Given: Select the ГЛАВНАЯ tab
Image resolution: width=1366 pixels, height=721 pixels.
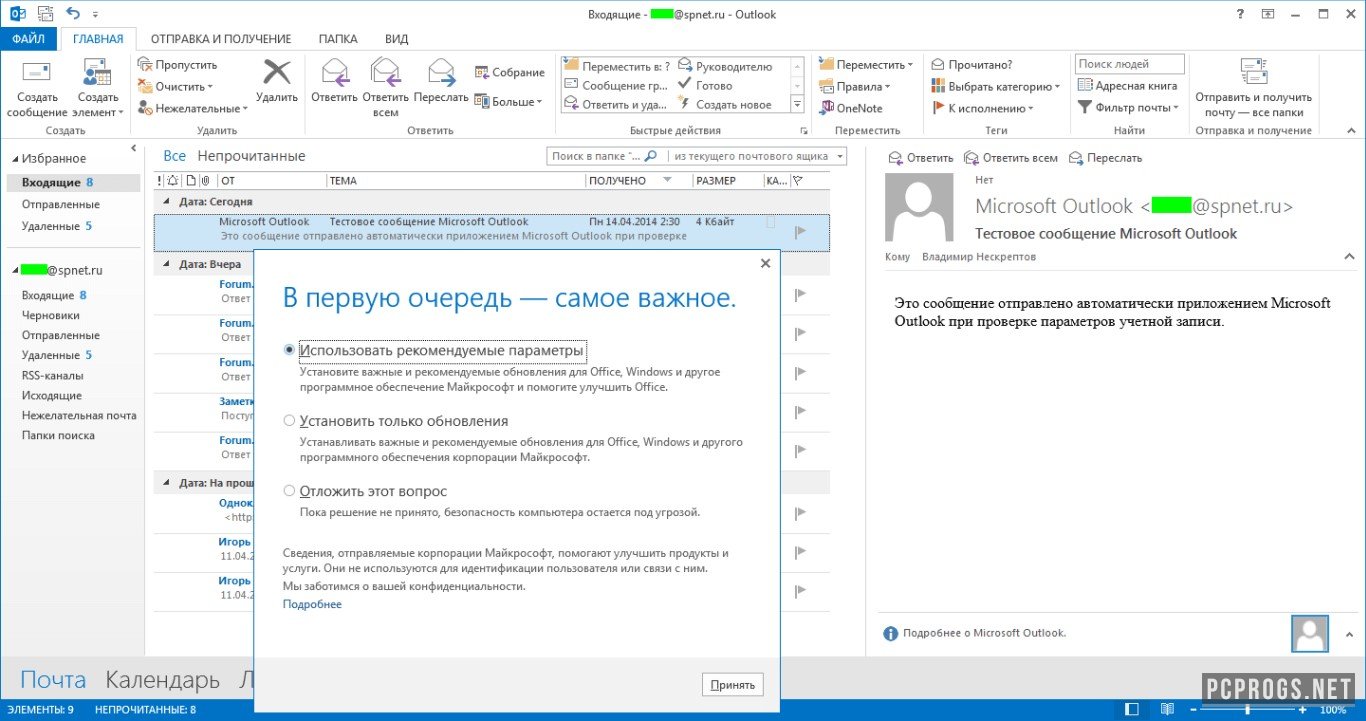Looking at the screenshot, I should click(x=98, y=39).
